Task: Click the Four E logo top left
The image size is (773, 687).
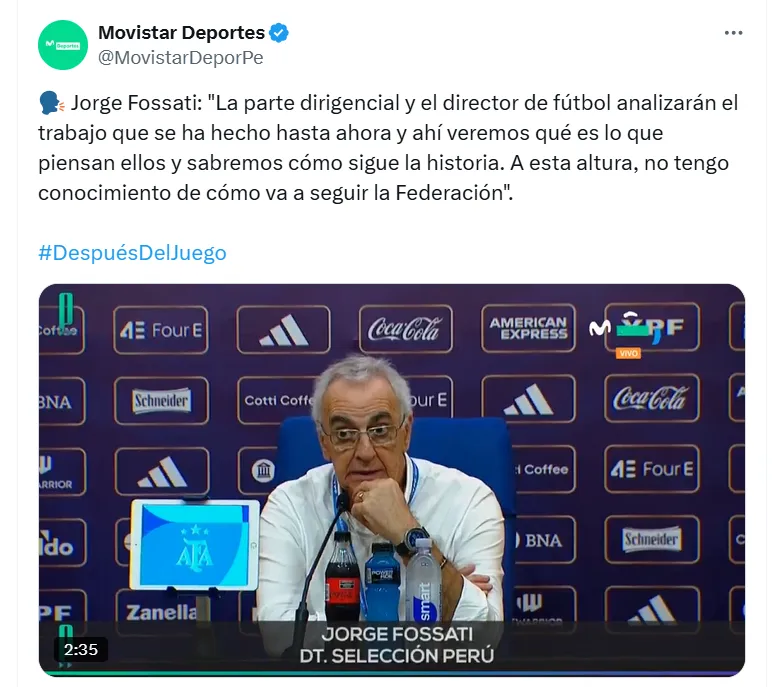Action: click(161, 330)
